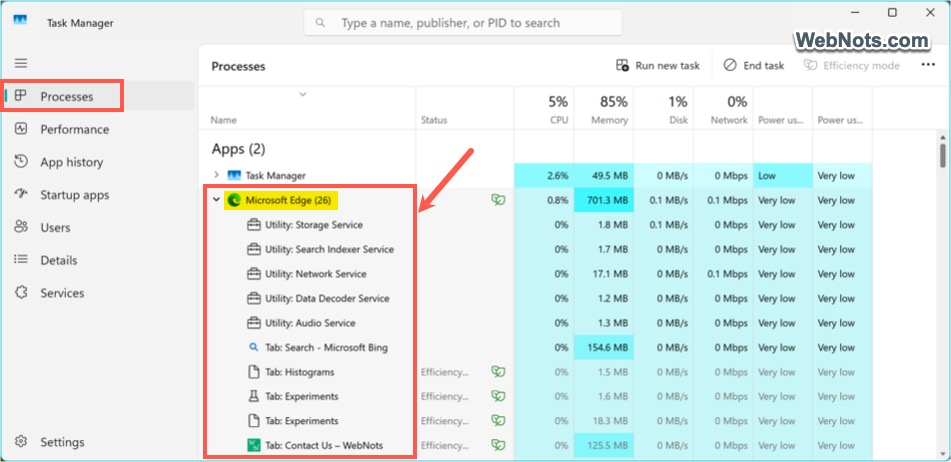The height and width of the screenshot is (462, 951).
Task: Sort by Disk column header
Action: click(x=664, y=109)
